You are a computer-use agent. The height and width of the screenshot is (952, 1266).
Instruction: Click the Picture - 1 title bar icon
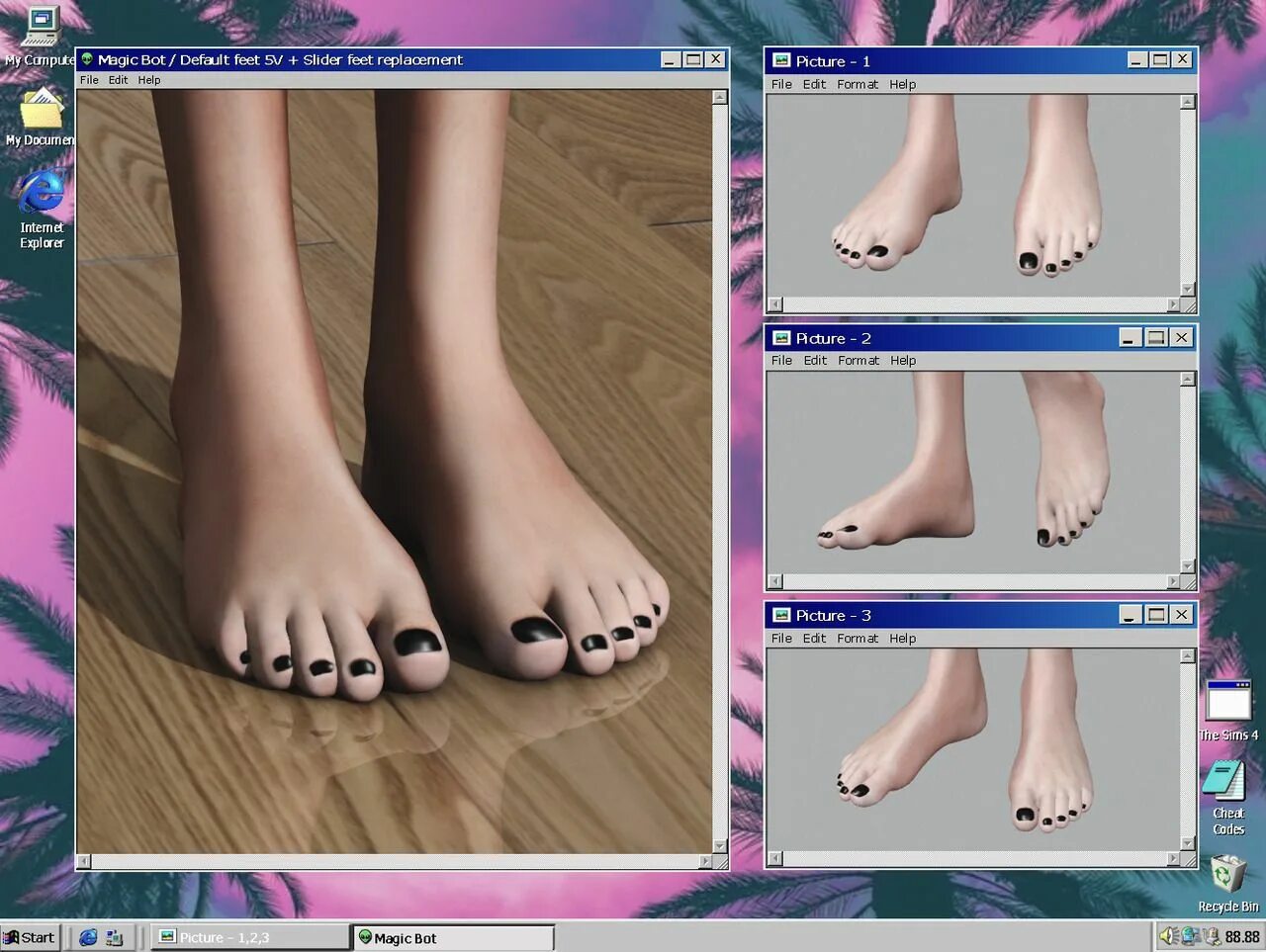pyautogui.click(x=781, y=60)
